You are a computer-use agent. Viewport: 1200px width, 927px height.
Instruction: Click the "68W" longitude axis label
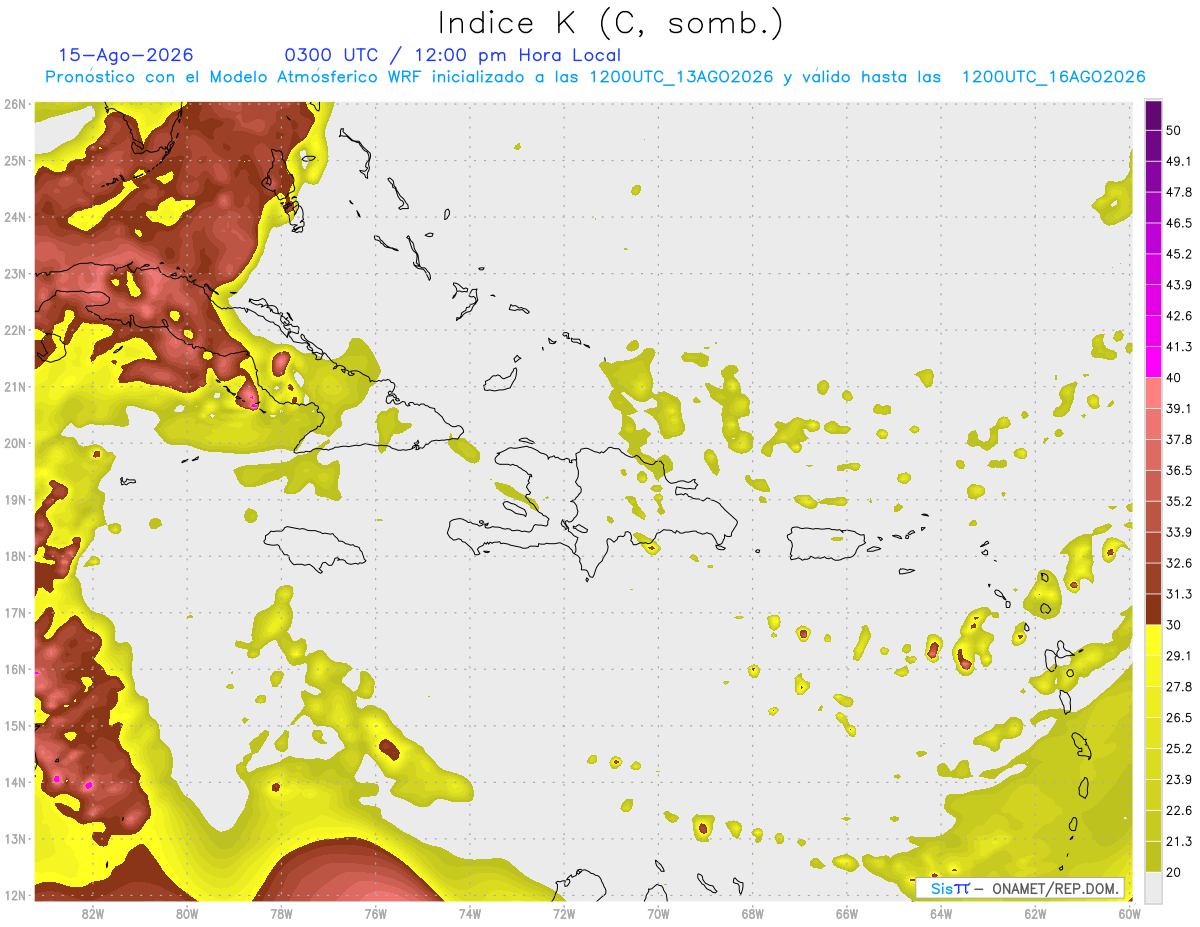point(752,913)
